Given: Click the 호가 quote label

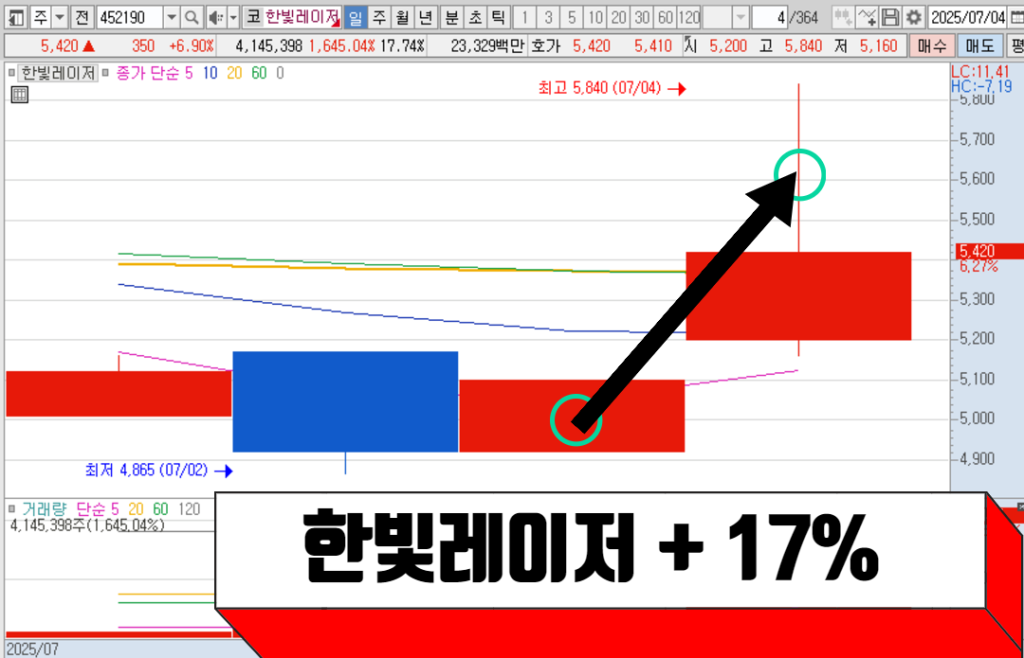Looking at the screenshot, I should tap(546, 46).
